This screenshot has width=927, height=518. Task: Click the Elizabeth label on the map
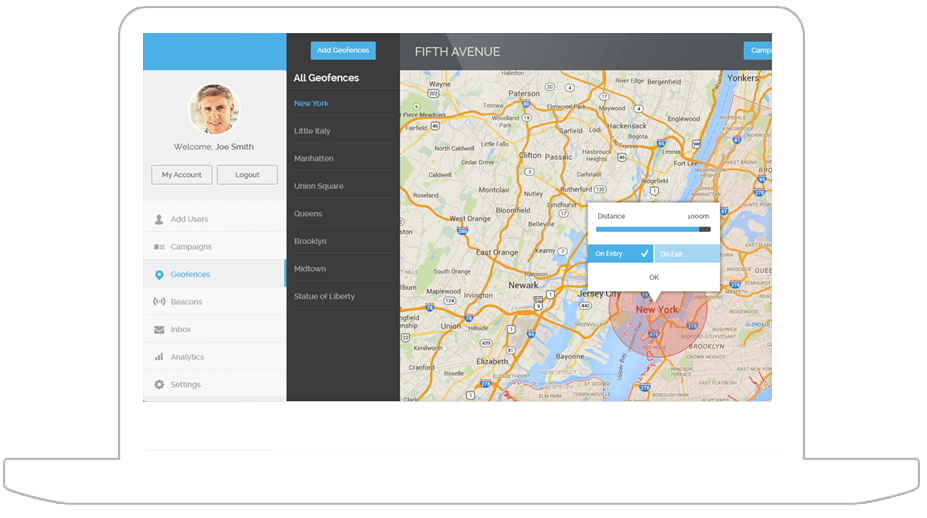492,361
